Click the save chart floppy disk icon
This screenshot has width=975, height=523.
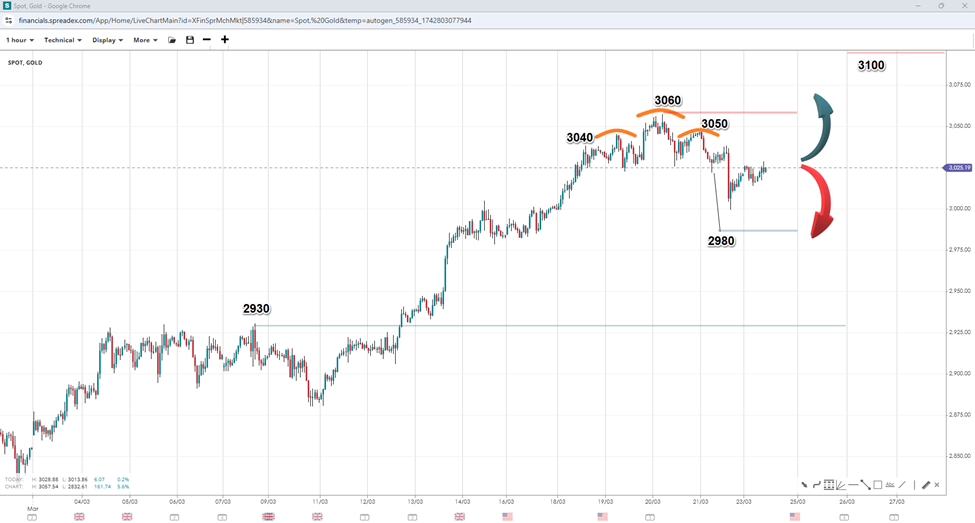pos(190,40)
